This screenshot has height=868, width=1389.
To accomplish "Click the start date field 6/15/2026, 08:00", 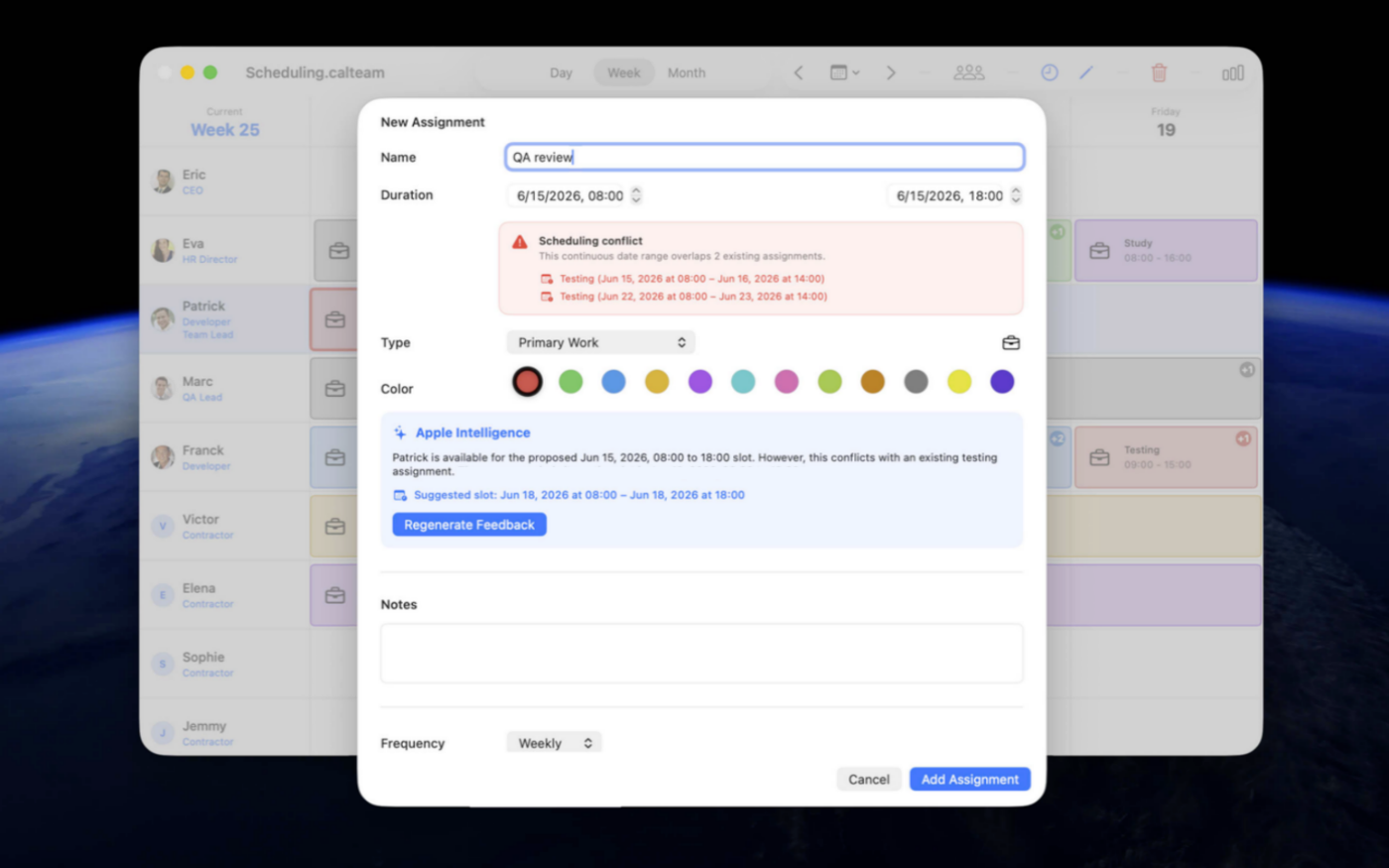I will click(570, 195).
